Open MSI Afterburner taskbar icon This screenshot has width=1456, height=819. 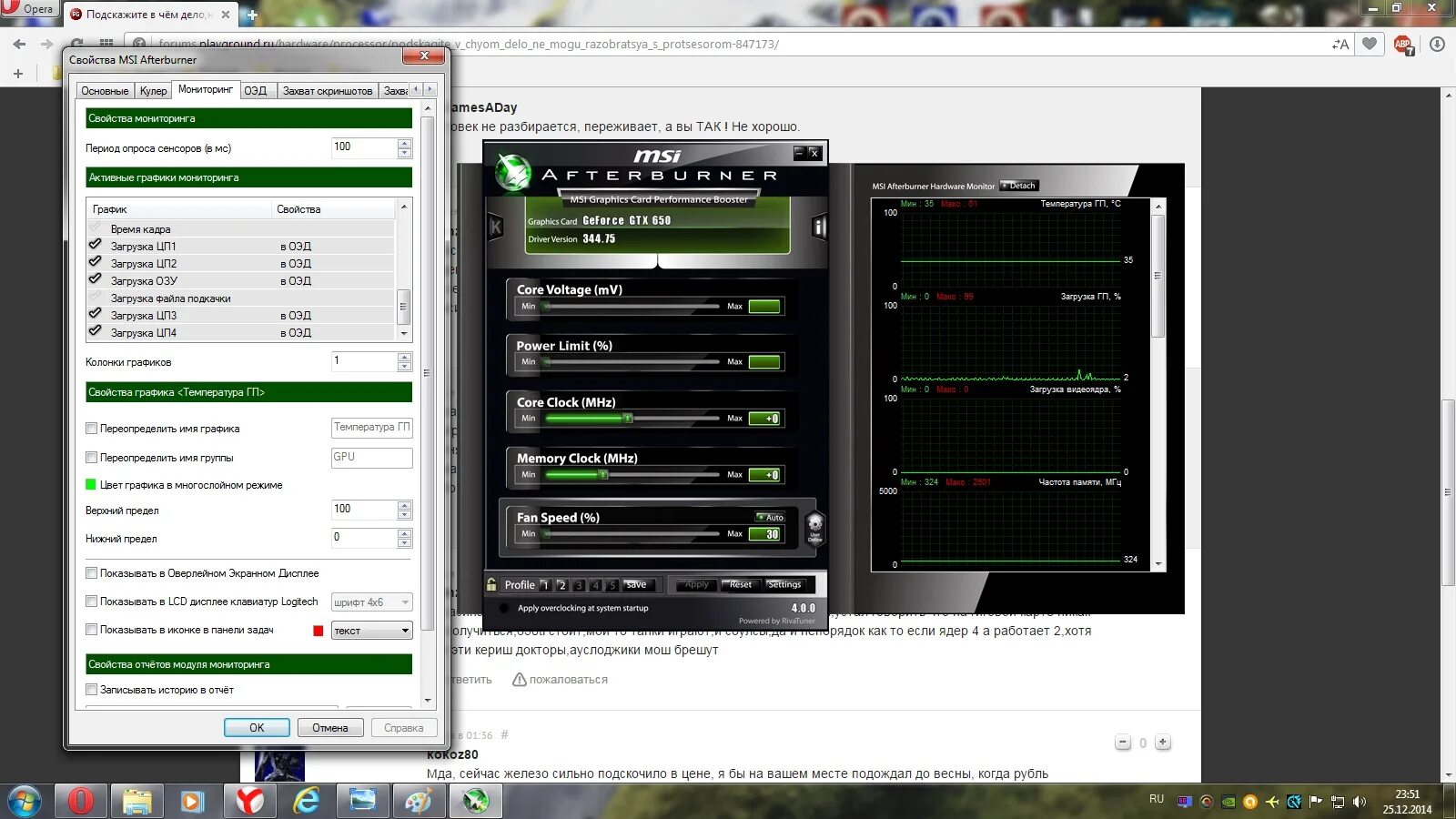pos(475,801)
